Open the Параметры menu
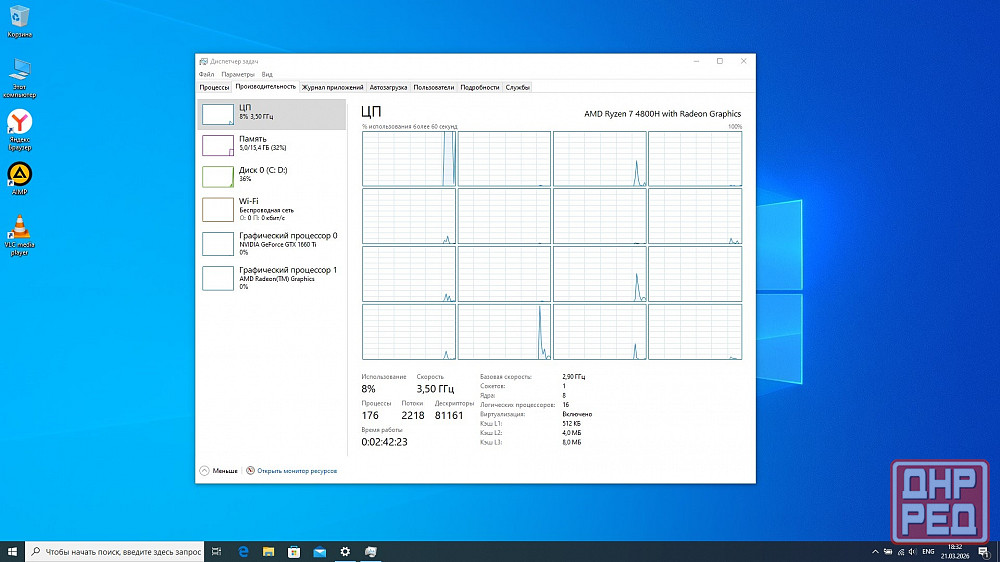The width and height of the screenshot is (1000, 562). pyautogui.click(x=238, y=74)
